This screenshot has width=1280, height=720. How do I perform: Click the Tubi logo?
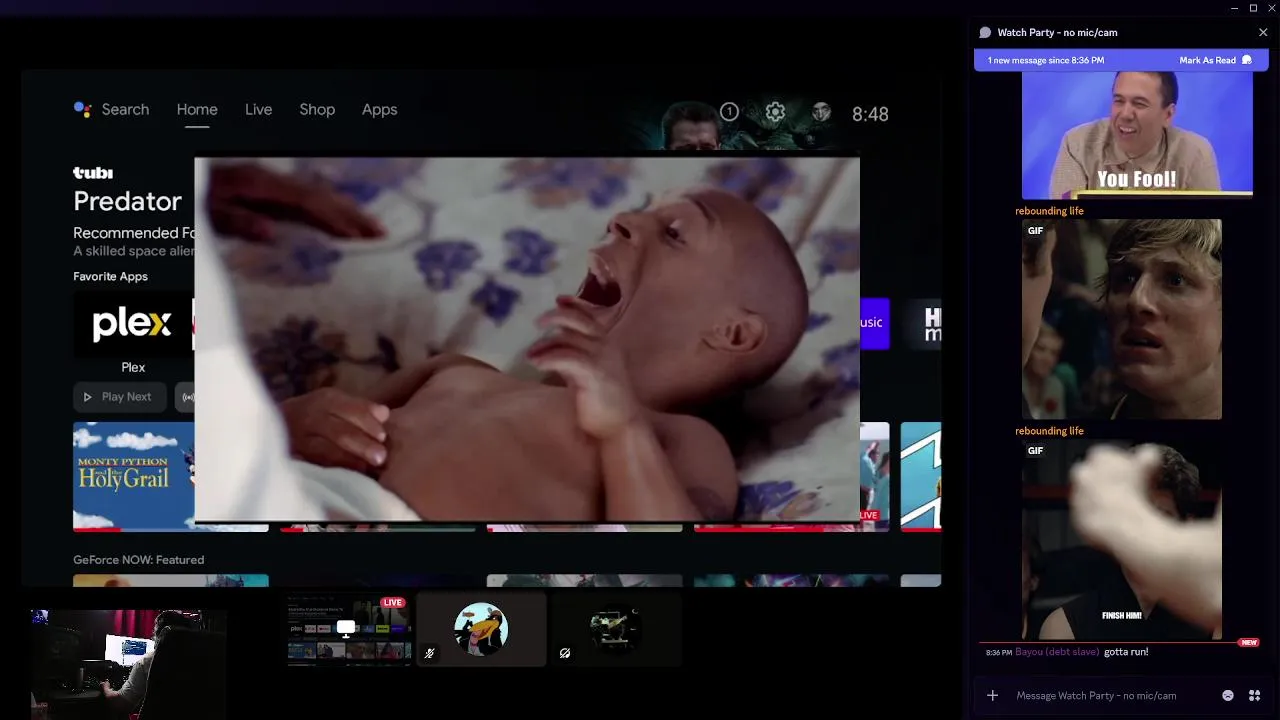tap(93, 173)
